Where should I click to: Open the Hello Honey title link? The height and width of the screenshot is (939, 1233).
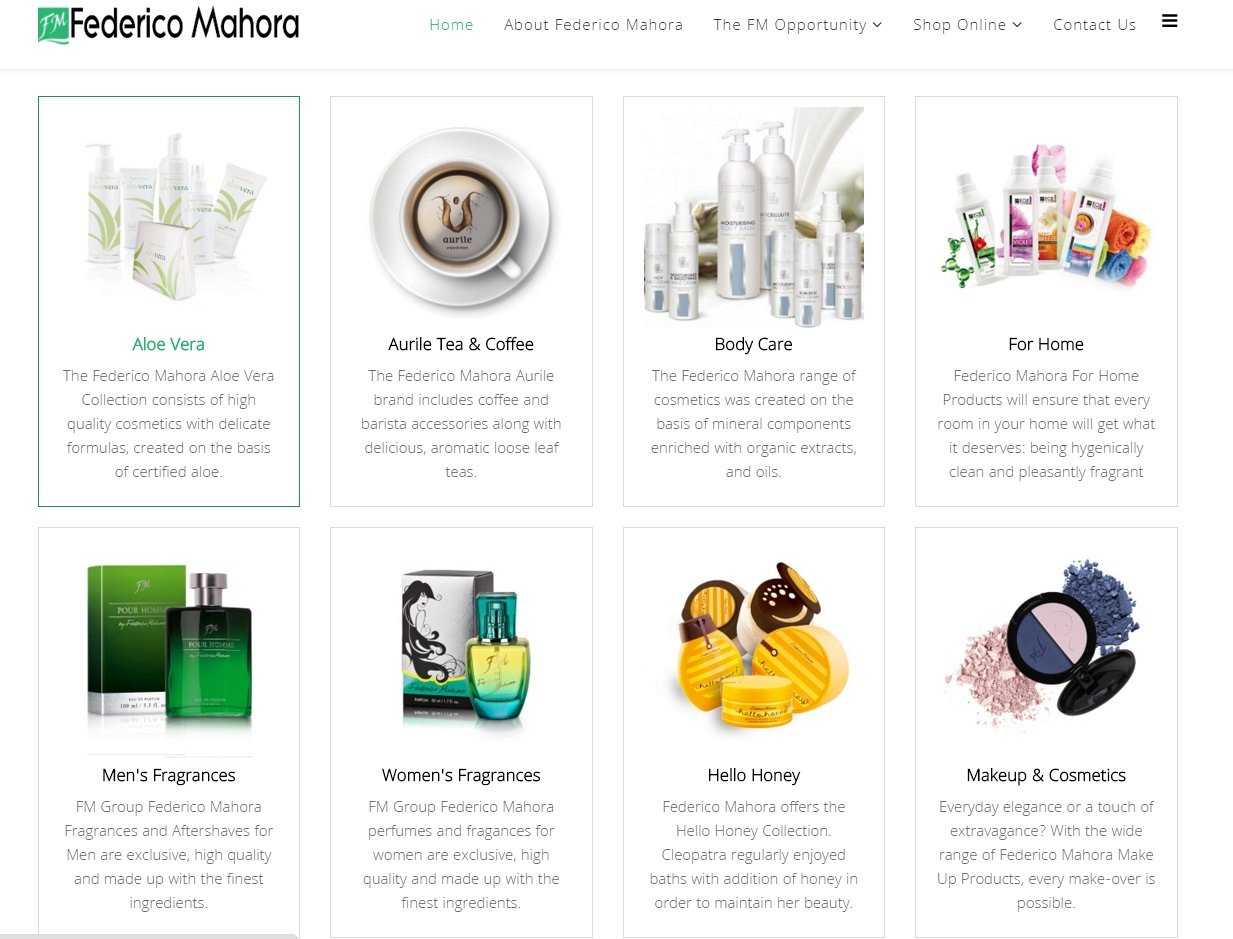tap(754, 775)
